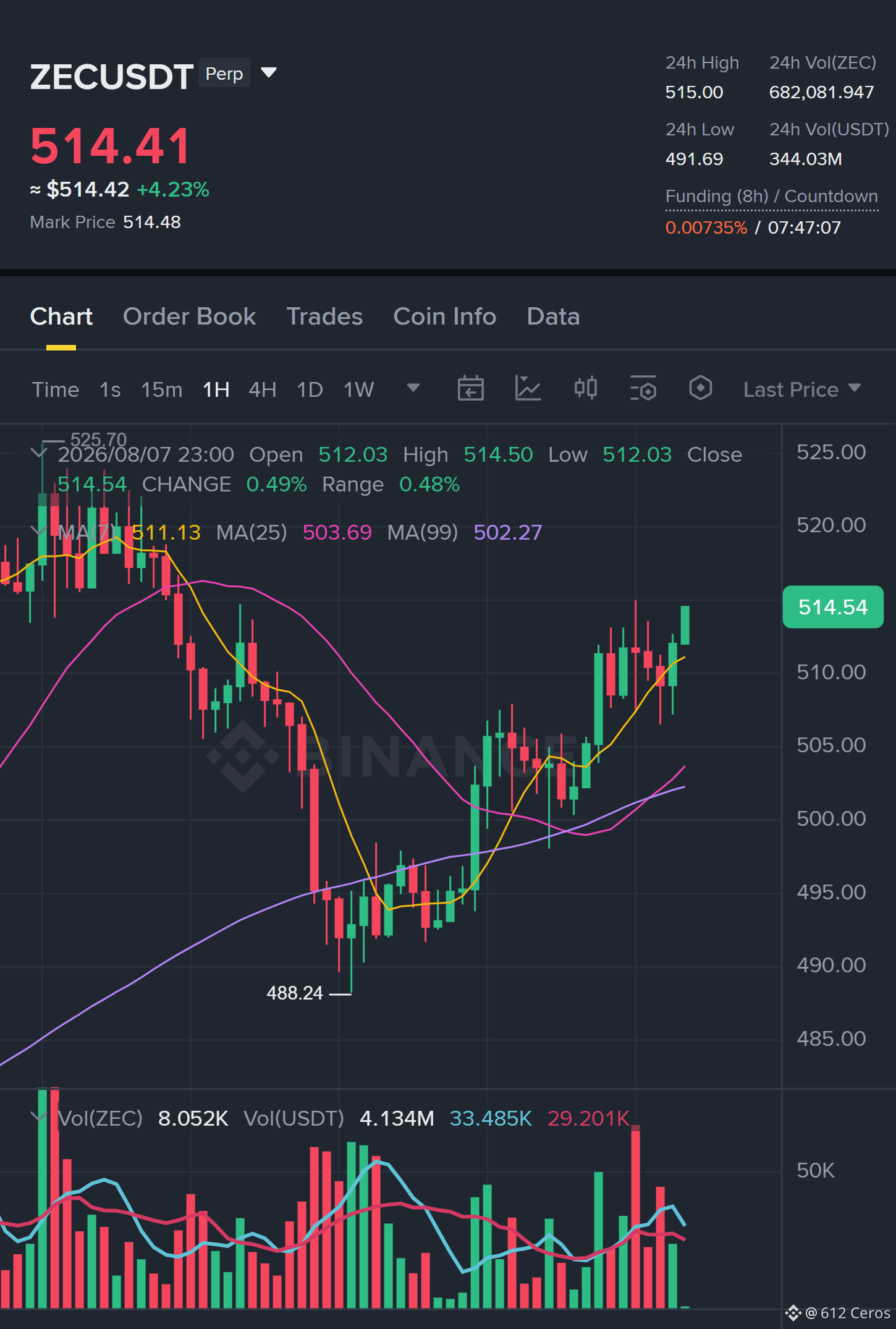
Task: Select the 1s interval
Action: pyautogui.click(x=110, y=389)
